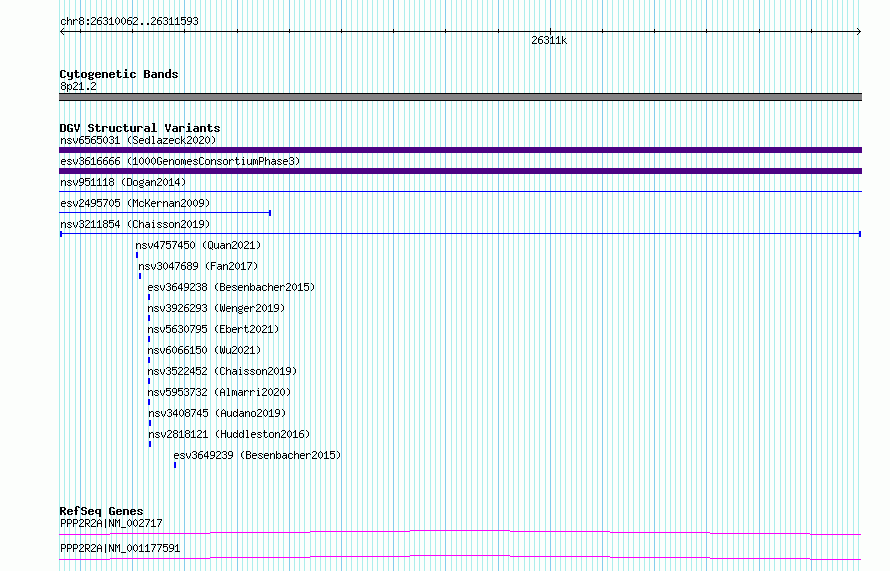Open variant esv3649239 (Besenbacher2015) label
890x571 pixels.
click(x=257, y=455)
